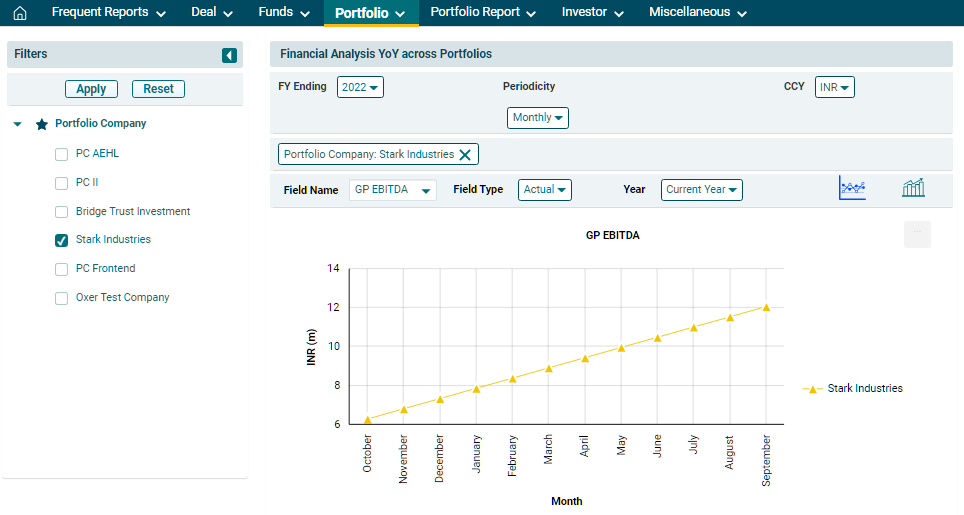Switch to line chart view icon
Viewport: 964px width, 515px height.
tap(852, 188)
